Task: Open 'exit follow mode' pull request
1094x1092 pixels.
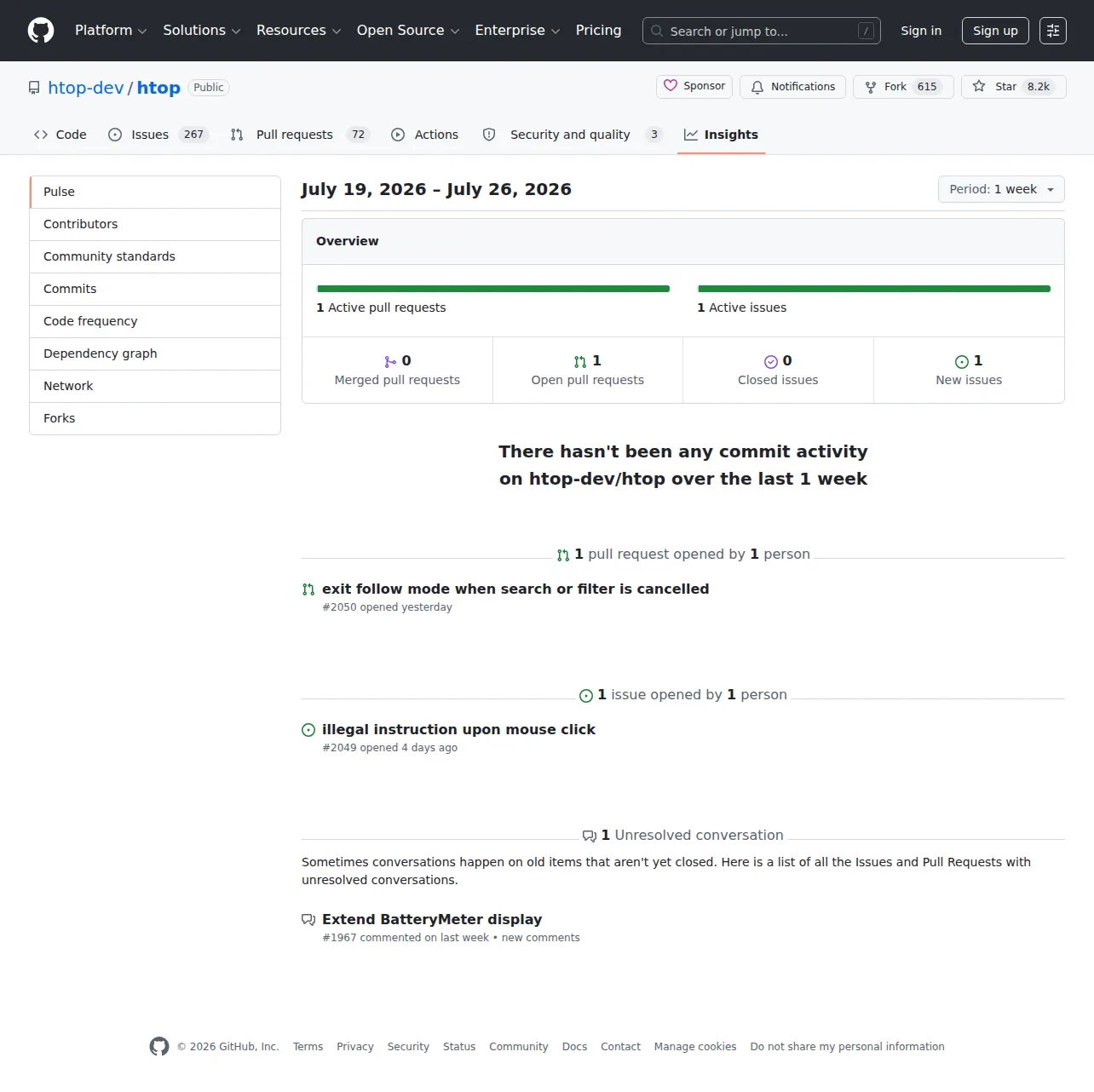Action: coord(515,589)
